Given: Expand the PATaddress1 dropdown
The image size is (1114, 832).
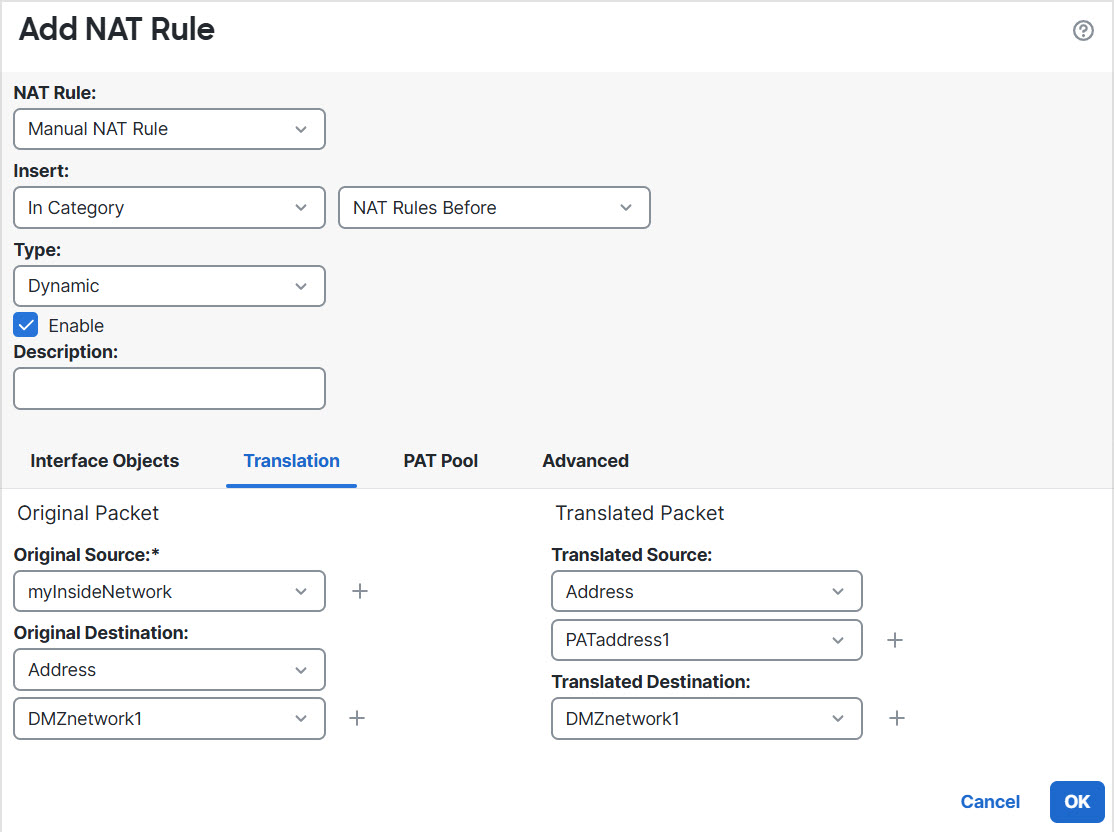Looking at the screenshot, I should pyautogui.click(x=706, y=640).
